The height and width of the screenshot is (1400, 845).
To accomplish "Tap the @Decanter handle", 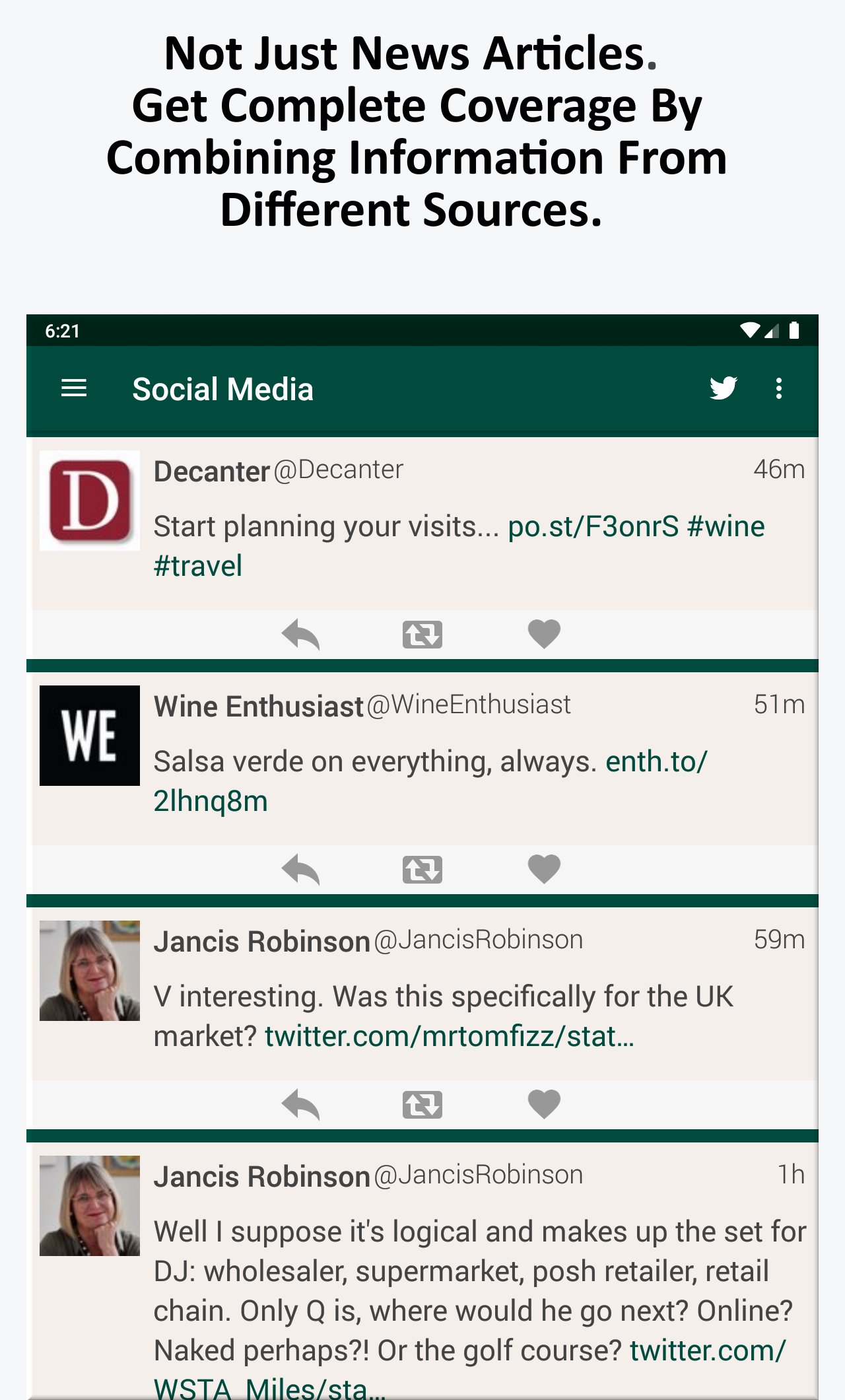I will click(338, 470).
